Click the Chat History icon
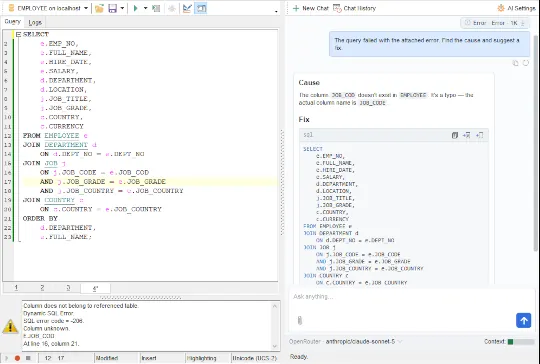Viewport: 540px width, 364px height. [x=337, y=8]
